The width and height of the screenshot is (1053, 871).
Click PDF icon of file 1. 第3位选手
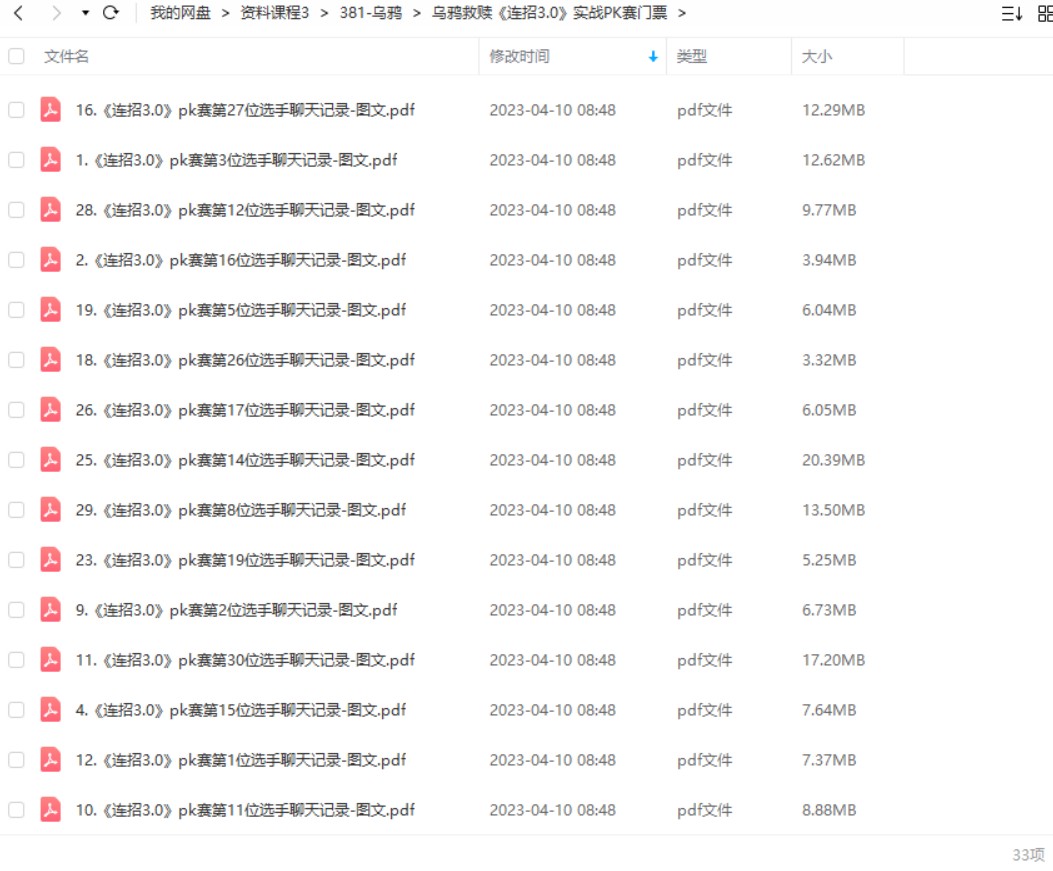pos(50,160)
